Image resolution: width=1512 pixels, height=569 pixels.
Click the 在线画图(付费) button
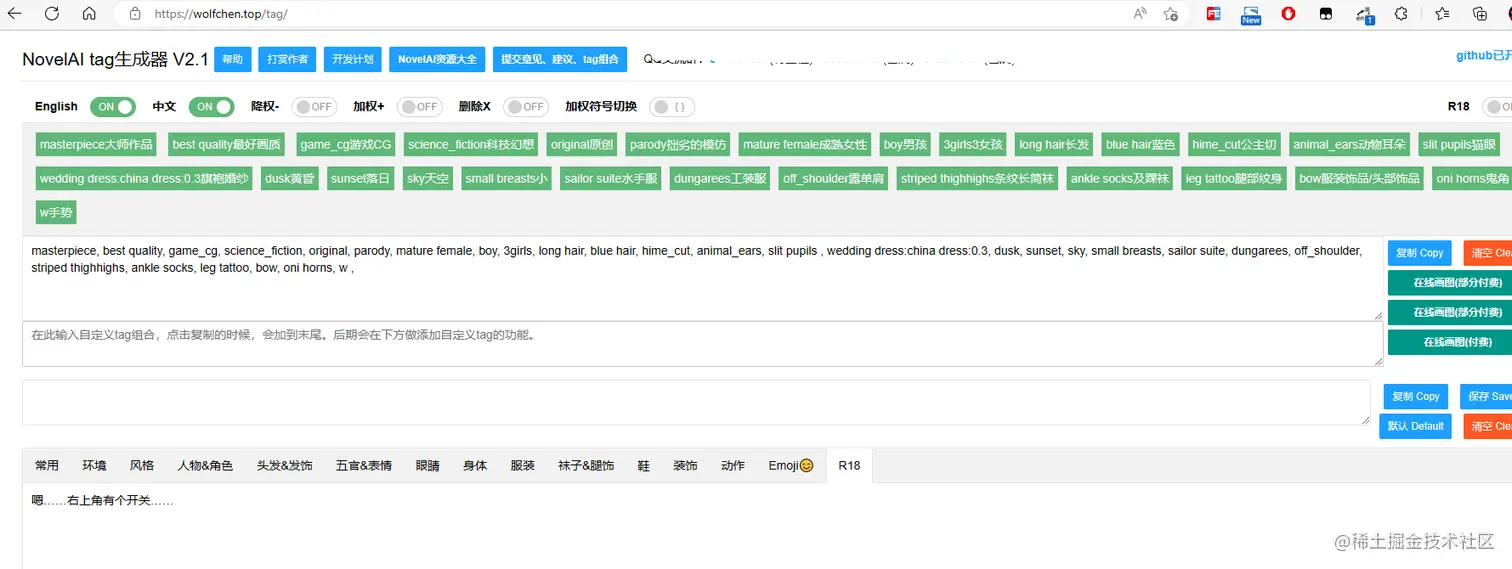pos(1450,342)
